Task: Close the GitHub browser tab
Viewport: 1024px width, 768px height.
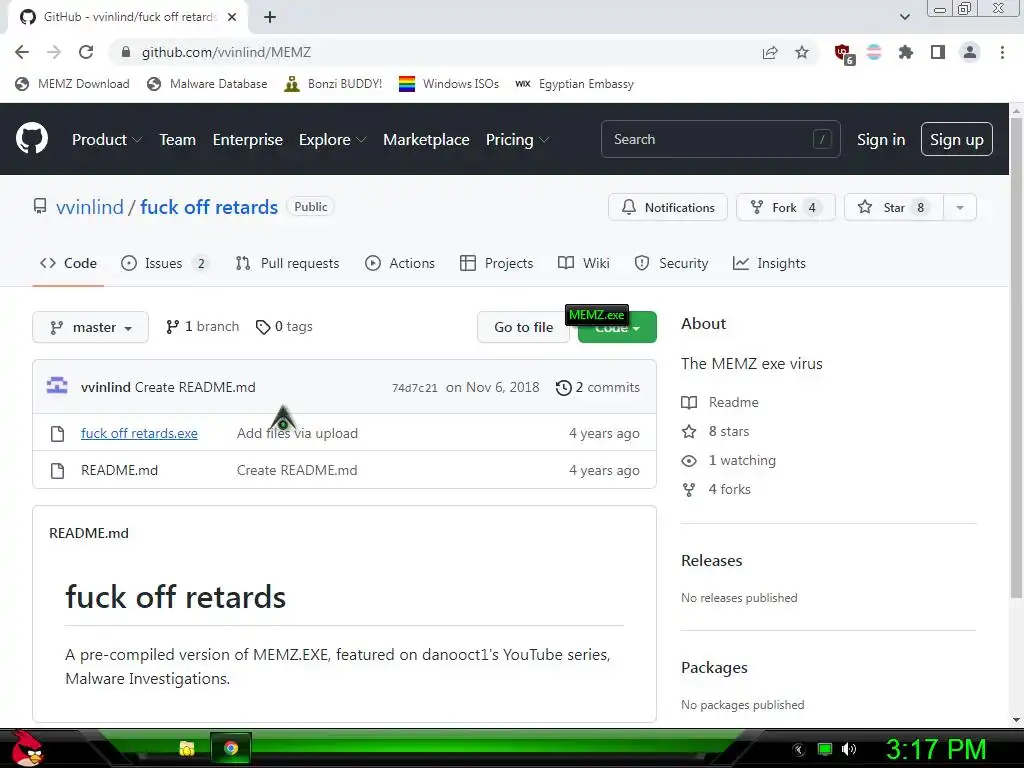Action: pyautogui.click(x=232, y=17)
